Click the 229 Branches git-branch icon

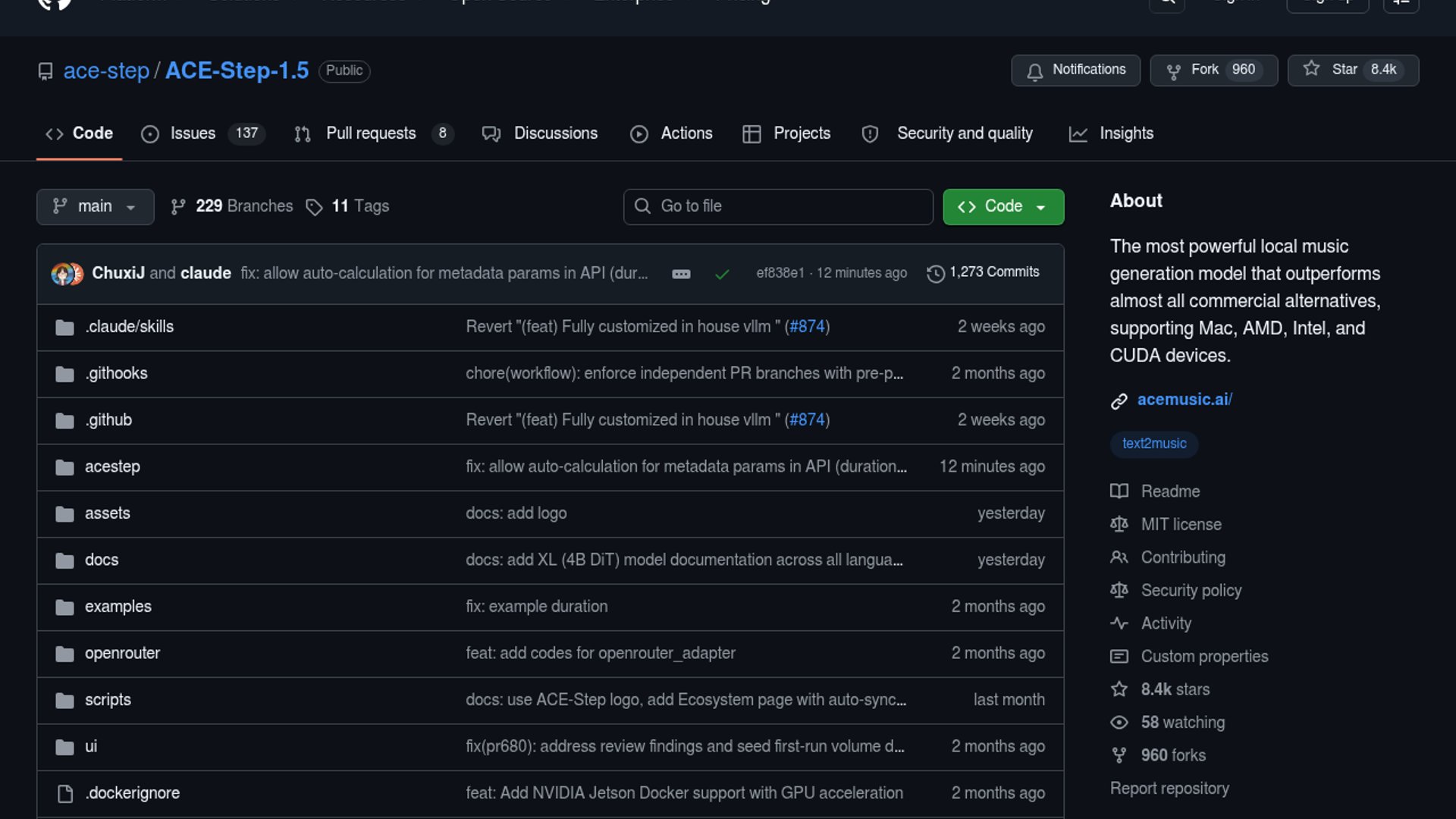[x=178, y=206]
